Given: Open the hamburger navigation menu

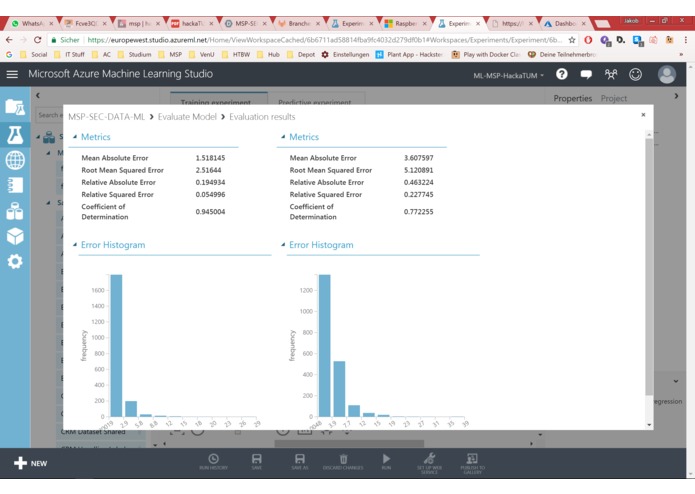Looking at the screenshot, I should (12, 74).
